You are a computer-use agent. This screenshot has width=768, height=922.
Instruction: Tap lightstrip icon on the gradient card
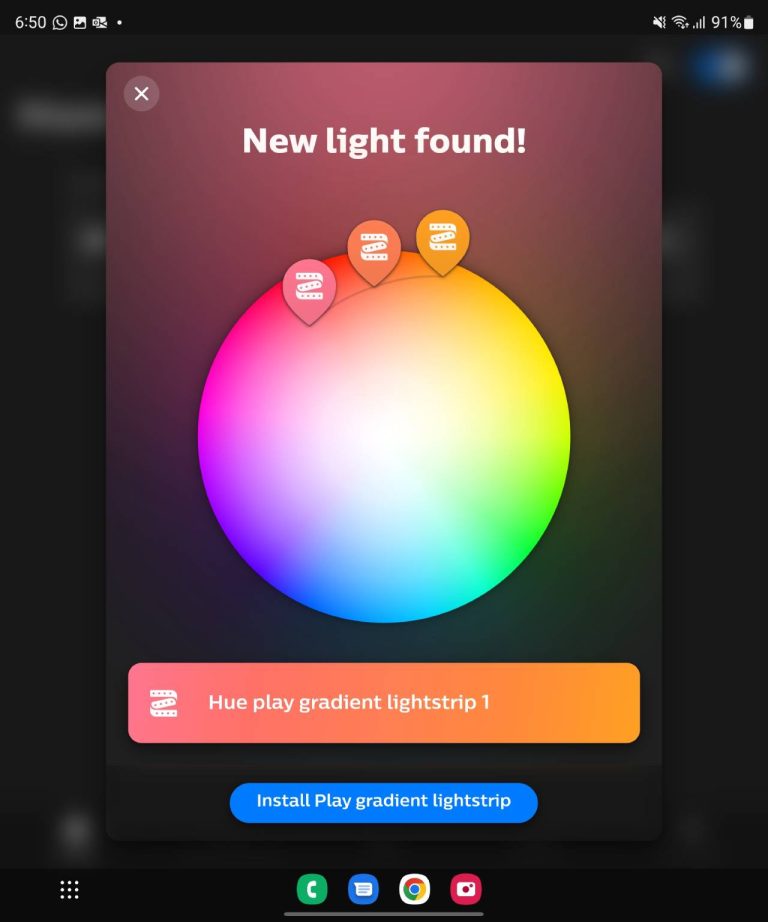[163, 703]
